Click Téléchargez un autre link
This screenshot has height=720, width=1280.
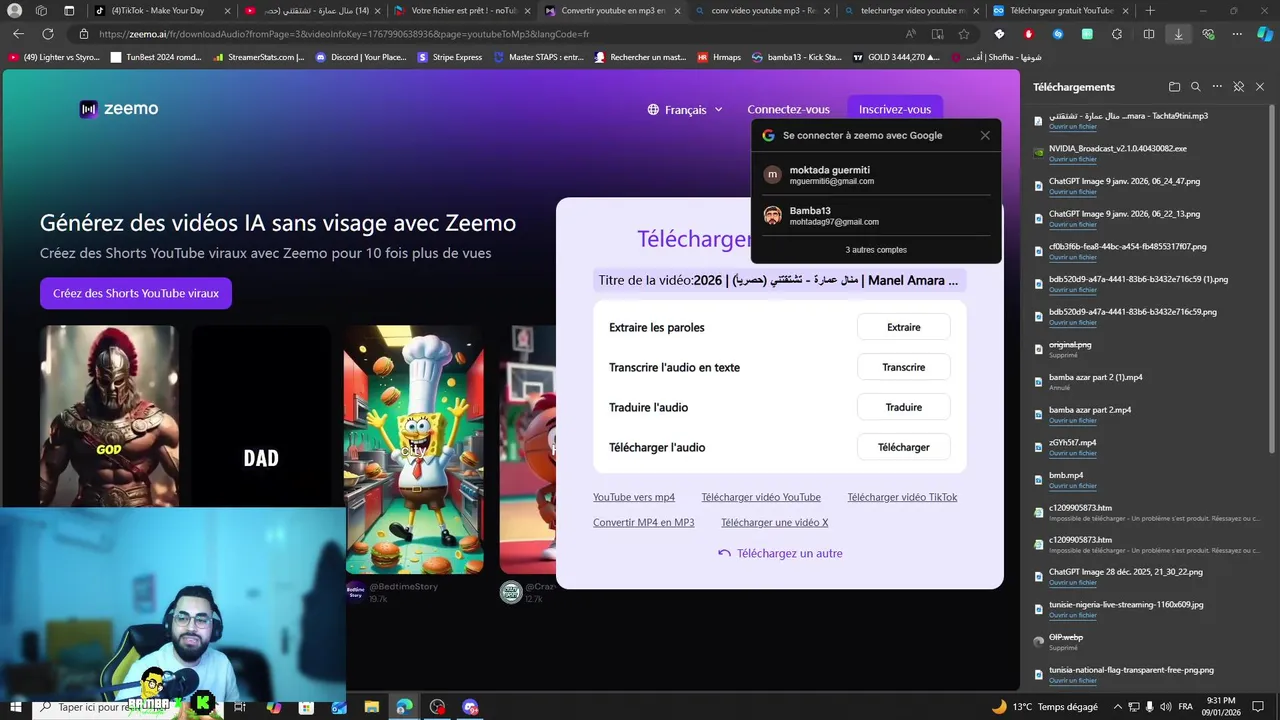click(780, 553)
